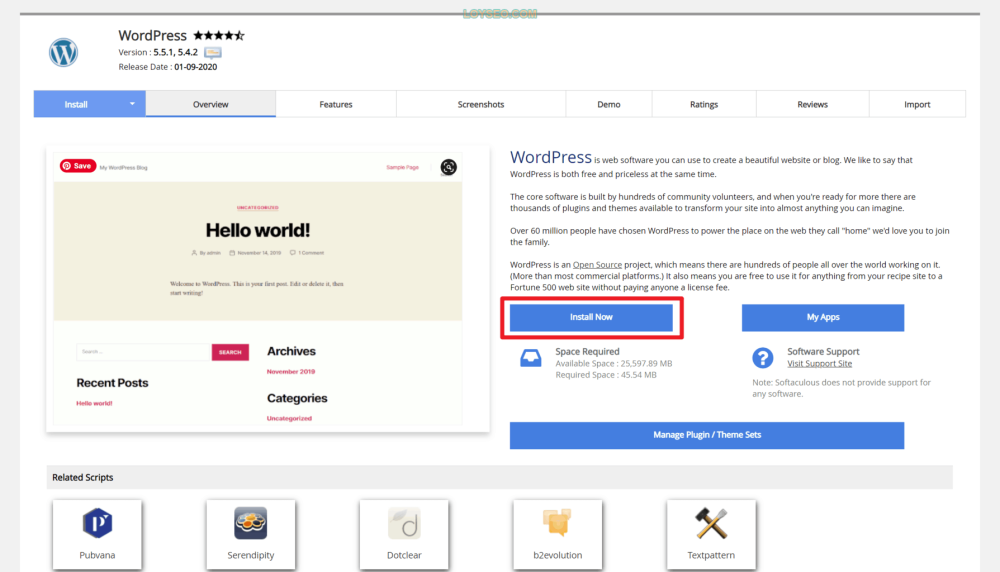Go to the Ratings tab
Screen dimensions: 1000x572
pyautogui.click(x=704, y=105)
